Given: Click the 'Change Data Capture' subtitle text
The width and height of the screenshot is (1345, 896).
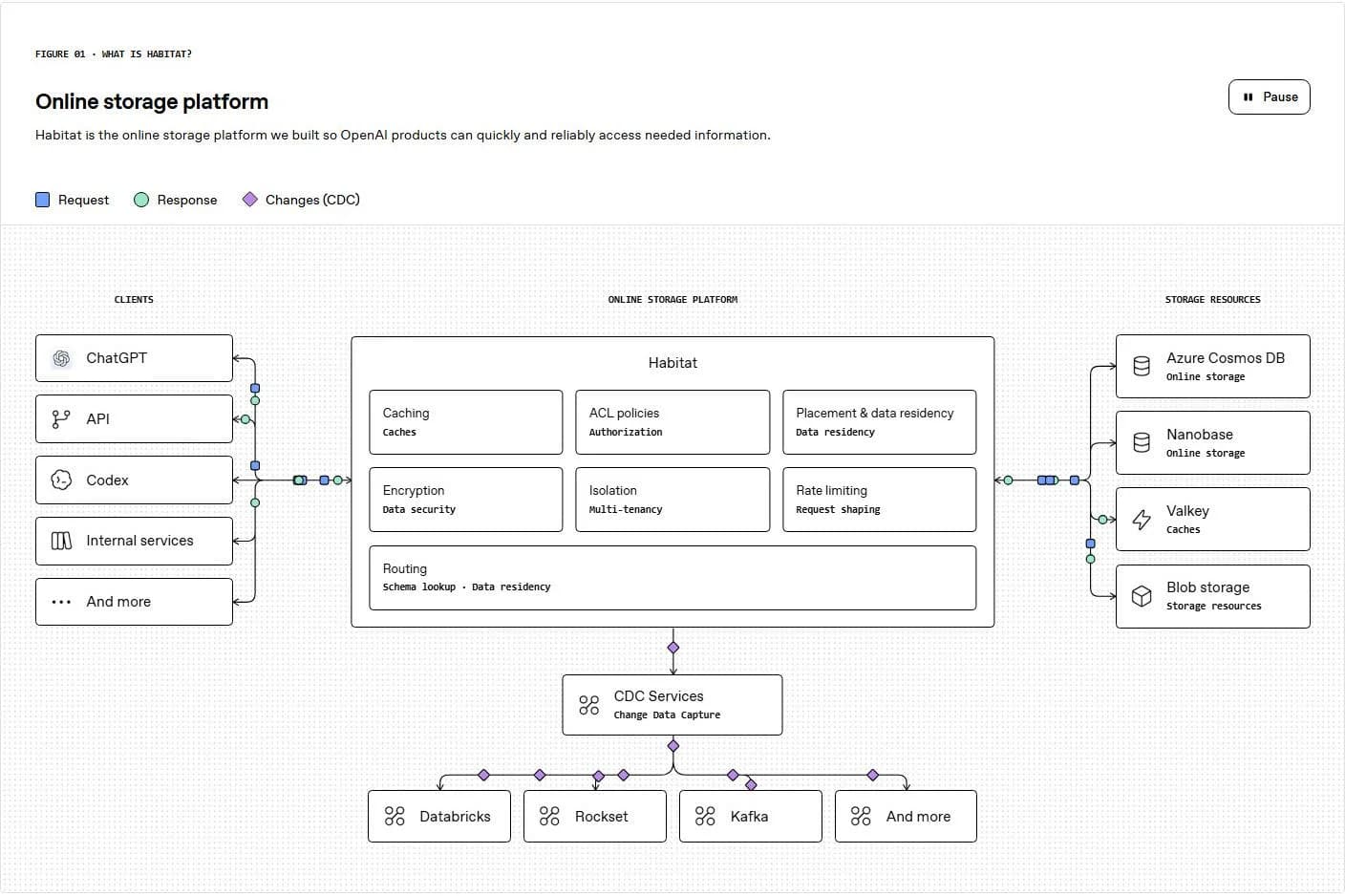Looking at the screenshot, I should pyautogui.click(x=667, y=715).
